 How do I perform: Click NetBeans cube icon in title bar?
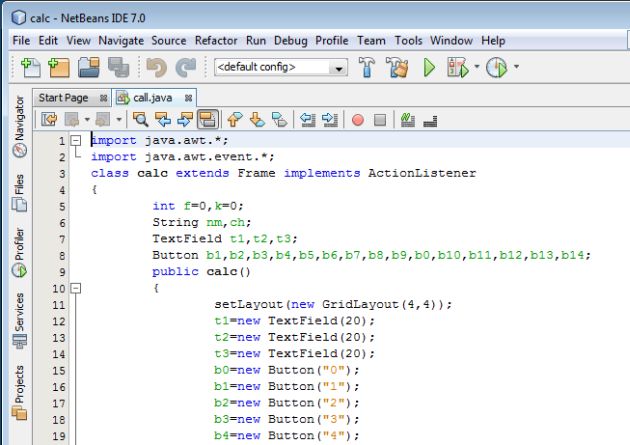[19, 18]
